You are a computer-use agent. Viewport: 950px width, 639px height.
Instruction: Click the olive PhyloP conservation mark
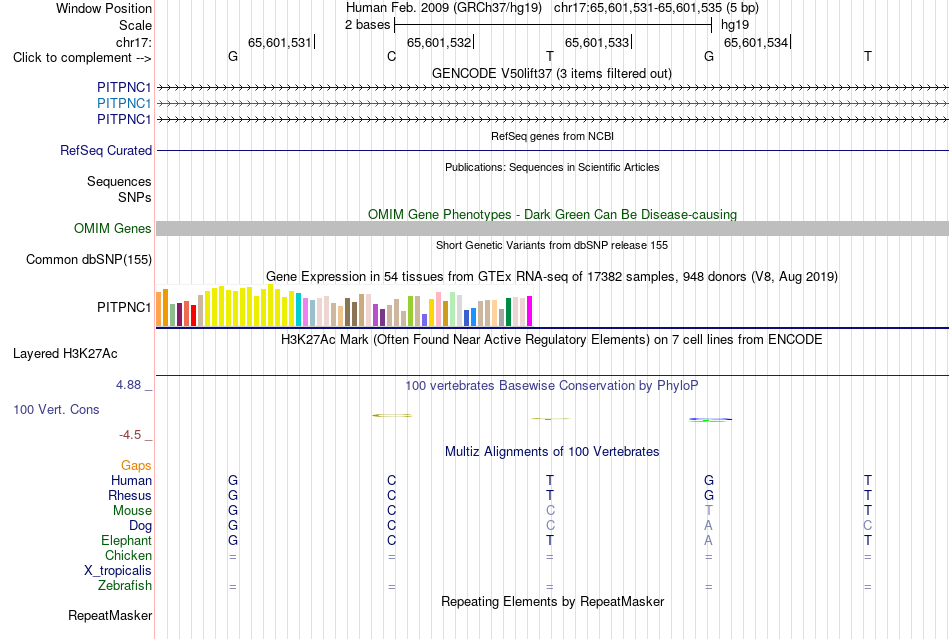tap(392, 416)
